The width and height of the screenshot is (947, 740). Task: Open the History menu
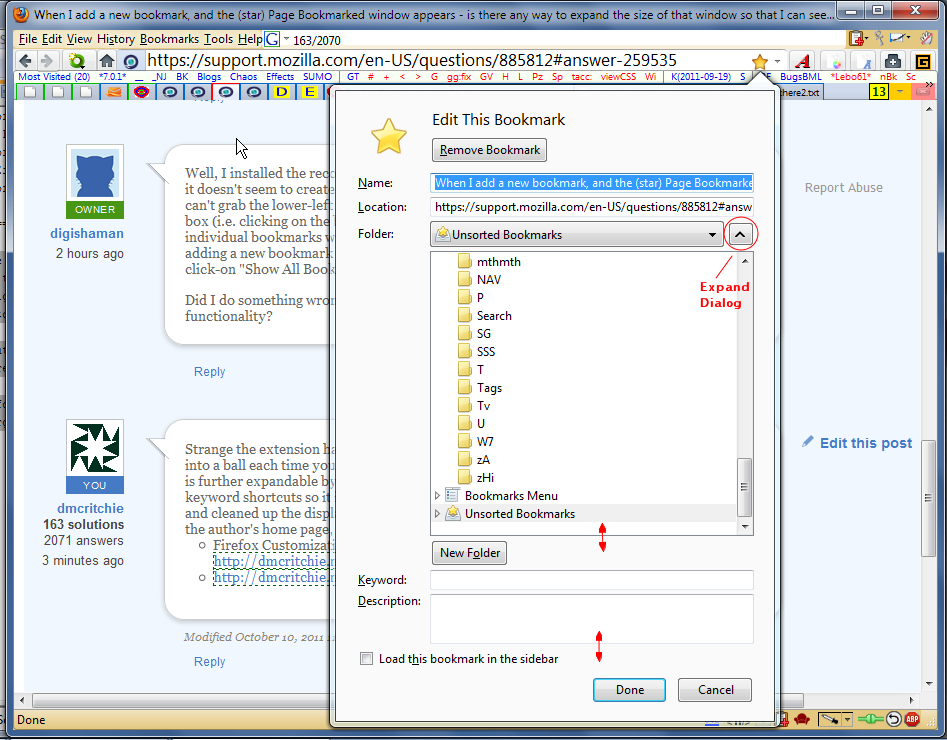pos(116,39)
